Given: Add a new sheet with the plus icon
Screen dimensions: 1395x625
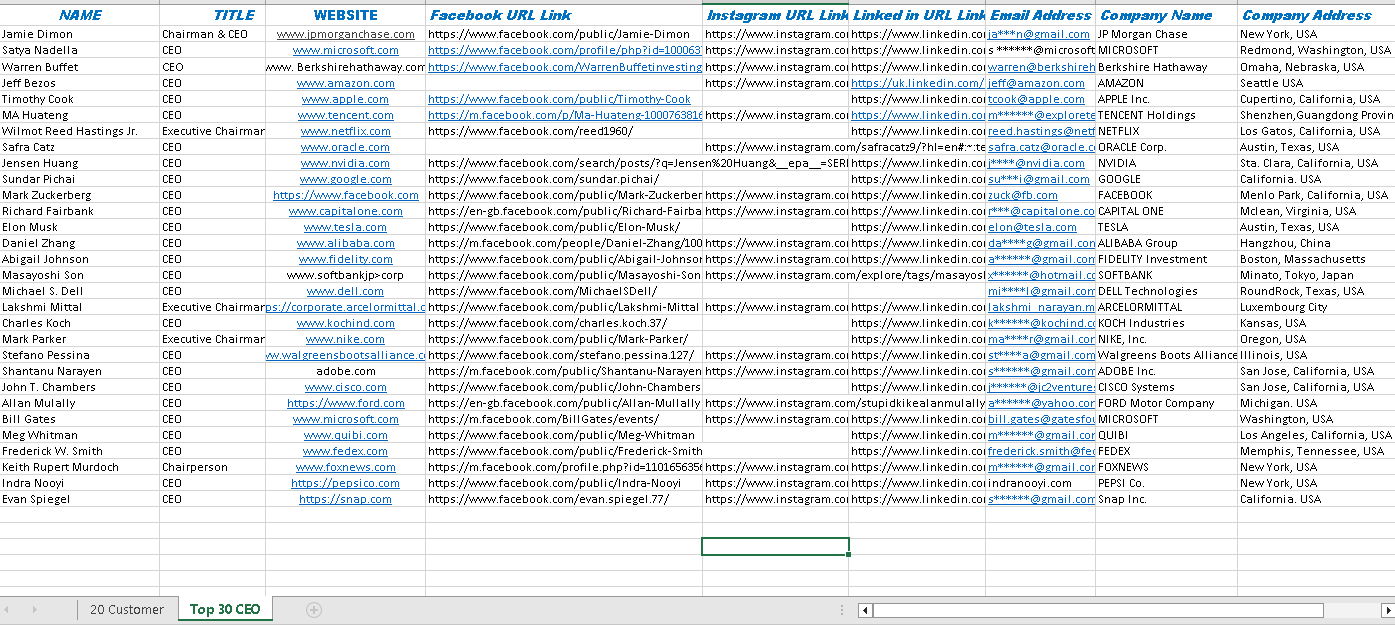Looking at the screenshot, I should [x=313, y=609].
